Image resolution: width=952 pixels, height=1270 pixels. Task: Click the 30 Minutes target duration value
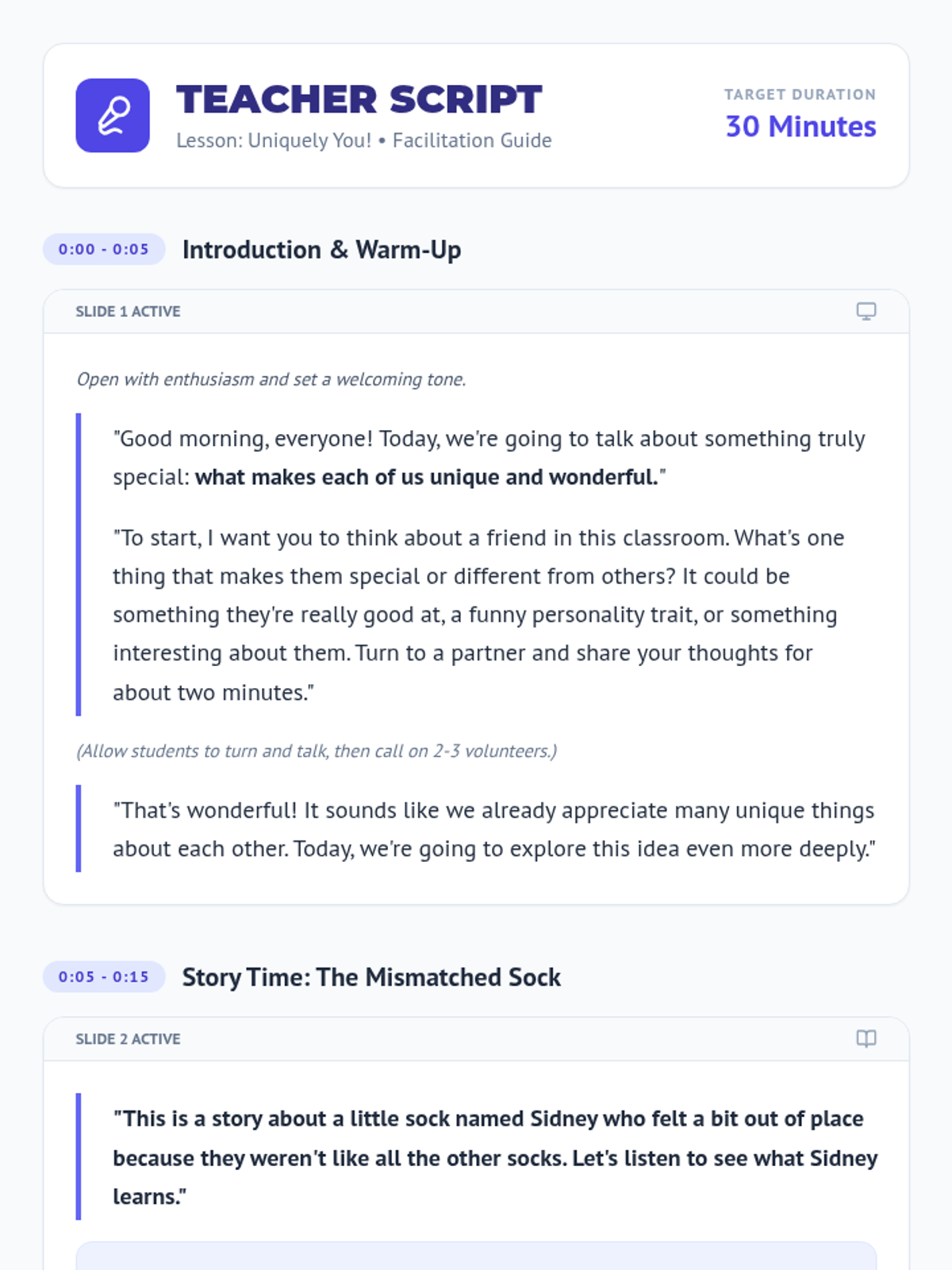(800, 127)
